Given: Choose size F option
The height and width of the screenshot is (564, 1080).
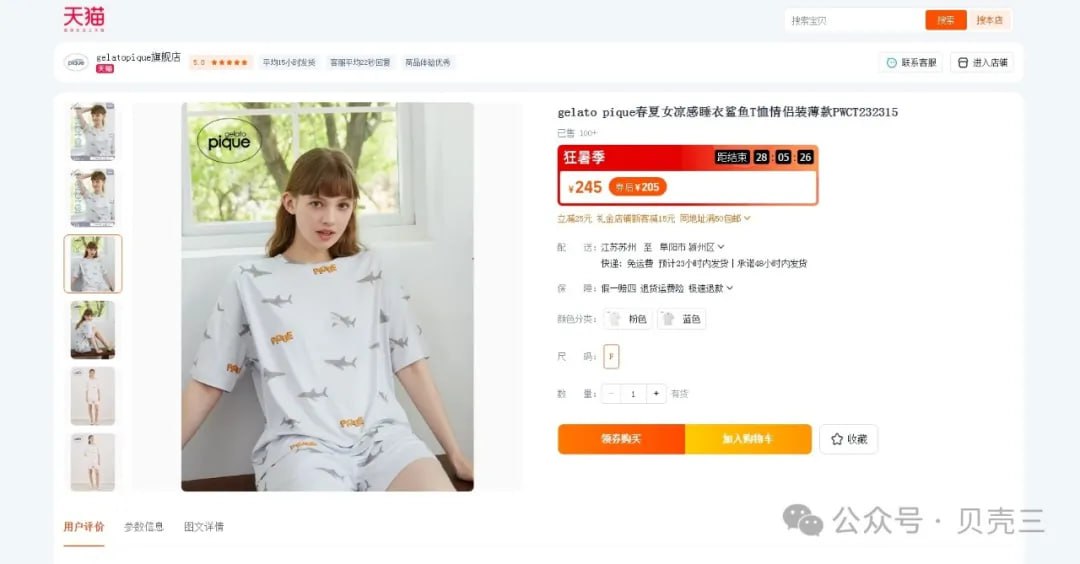Looking at the screenshot, I should (x=611, y=356).
